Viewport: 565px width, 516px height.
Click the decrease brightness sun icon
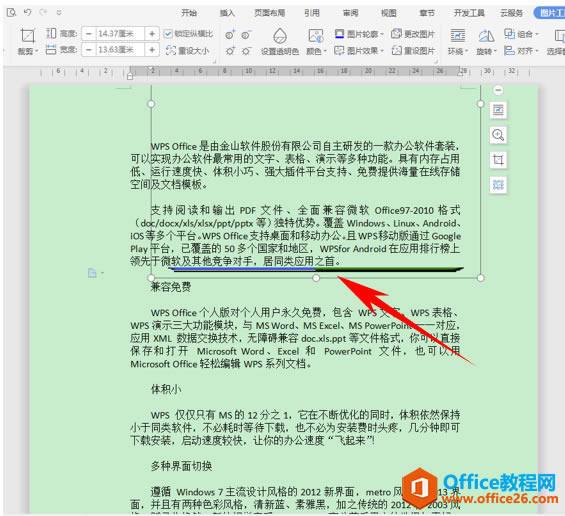click(246, 51)
